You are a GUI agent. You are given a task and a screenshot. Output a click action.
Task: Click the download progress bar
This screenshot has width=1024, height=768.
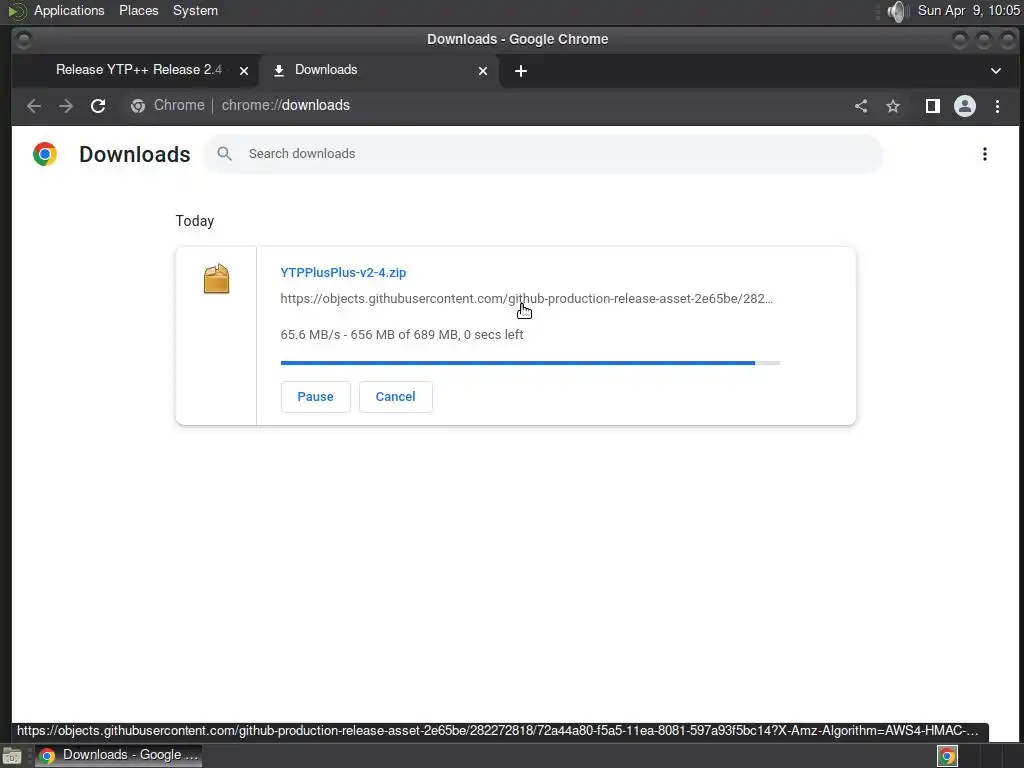[530, 362]
